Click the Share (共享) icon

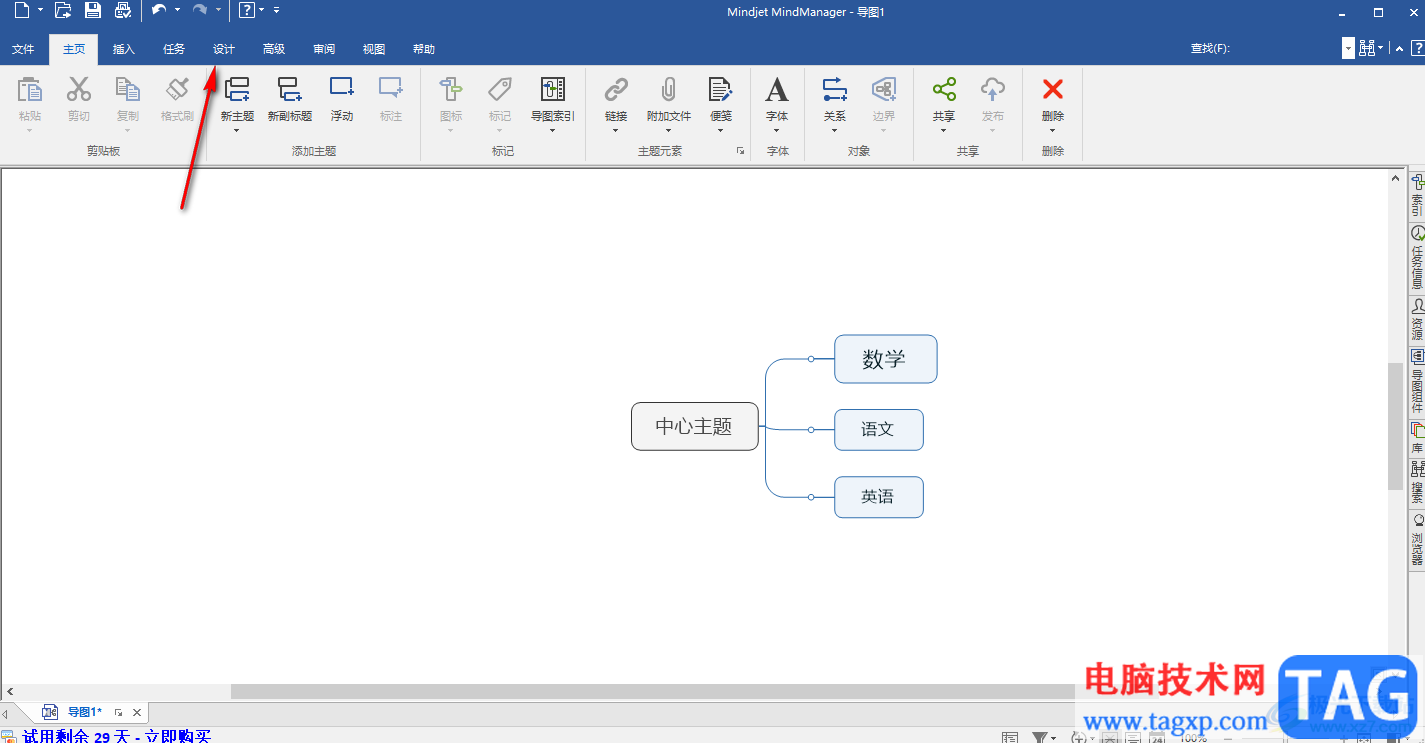944,90
